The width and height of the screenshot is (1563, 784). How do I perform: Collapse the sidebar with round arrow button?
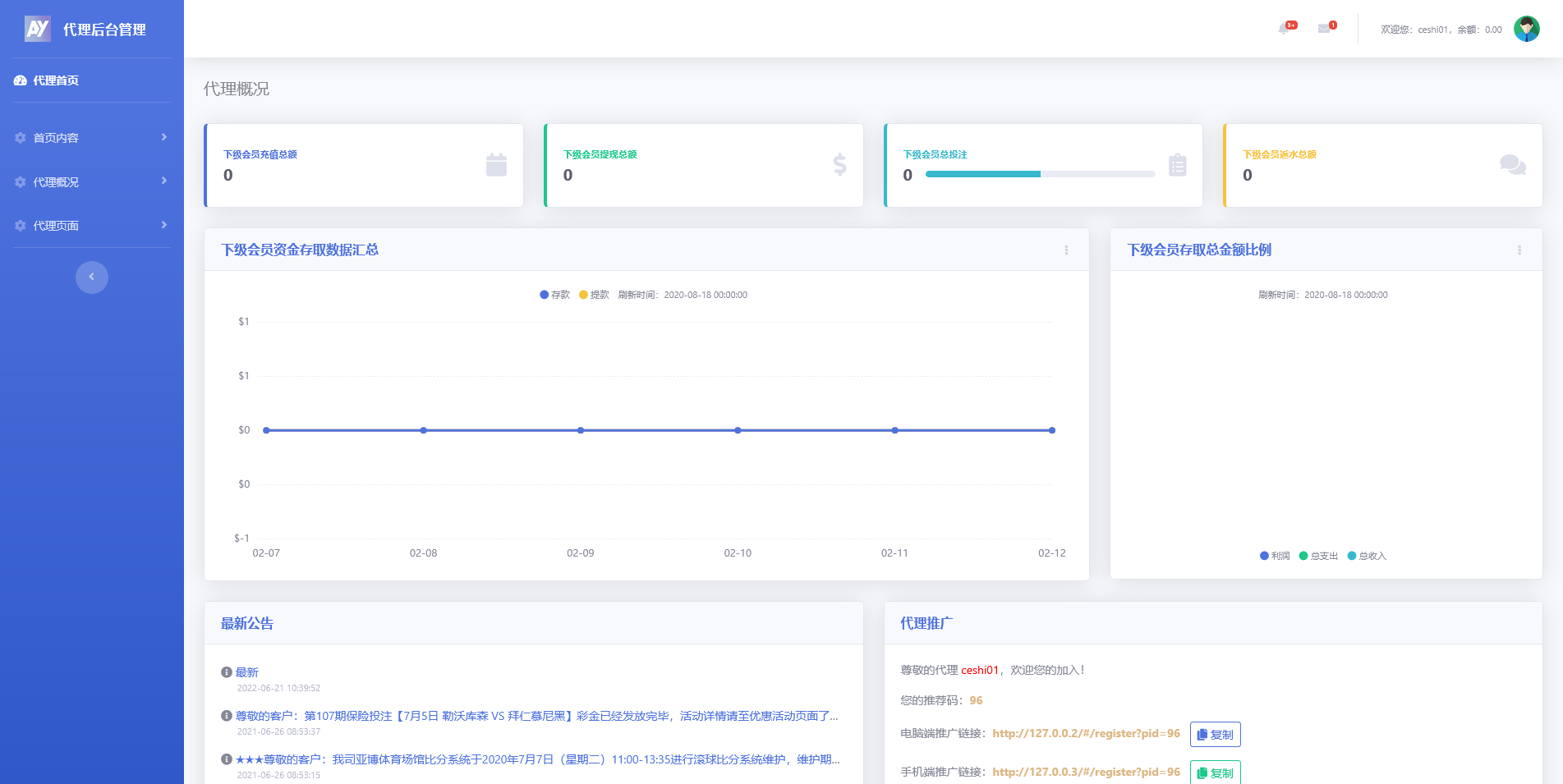click(92, 277)
